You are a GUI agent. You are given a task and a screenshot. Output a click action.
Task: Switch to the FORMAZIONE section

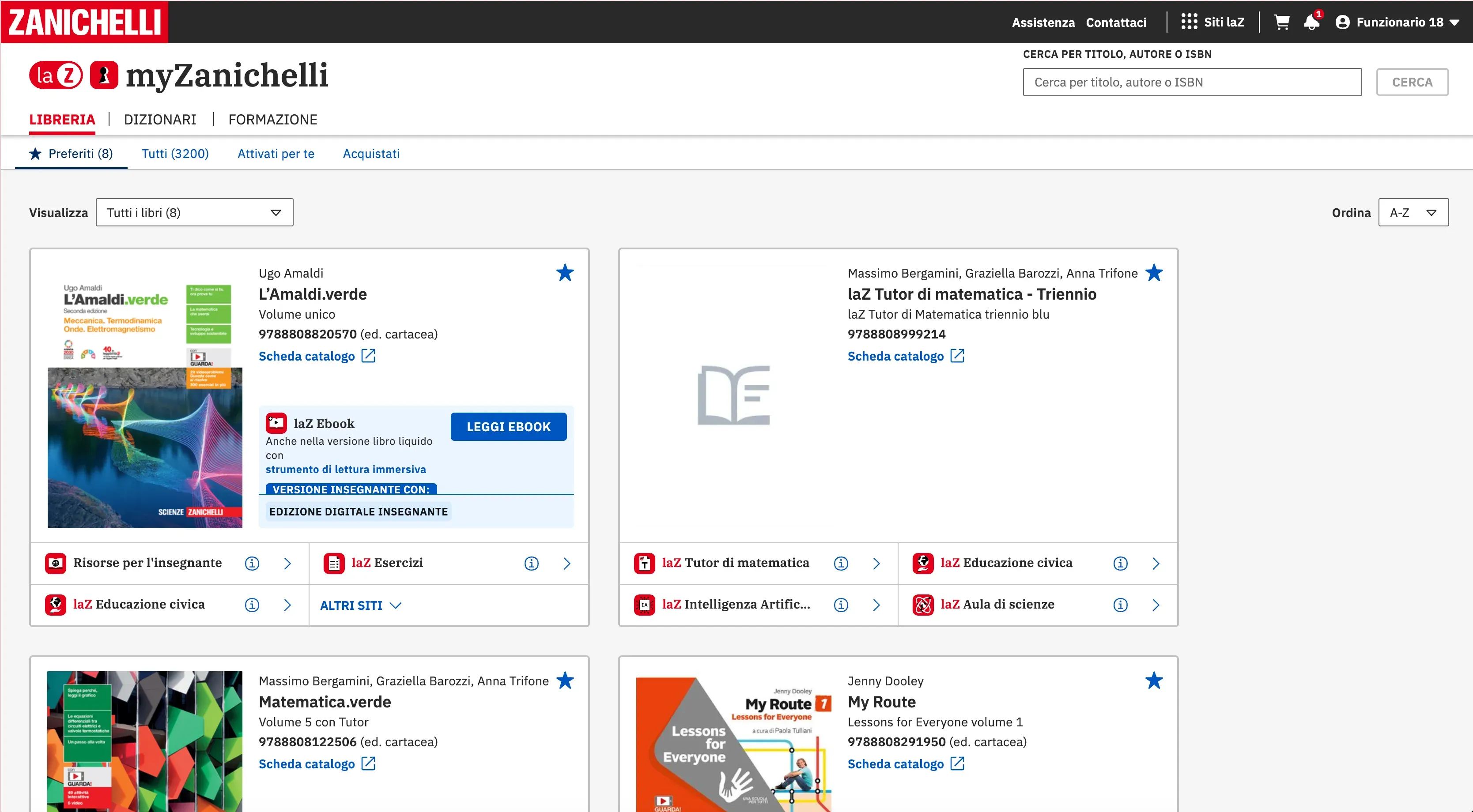(273, 120)
